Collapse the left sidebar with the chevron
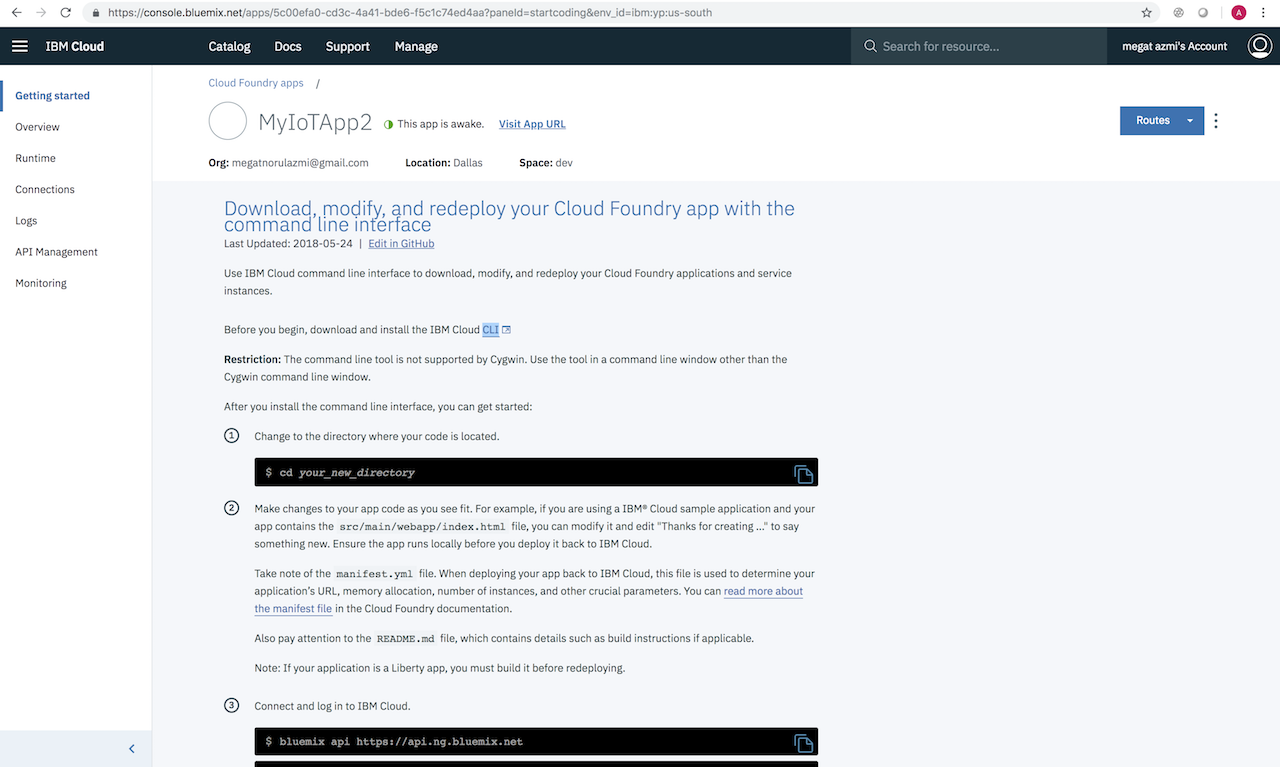 131,749
